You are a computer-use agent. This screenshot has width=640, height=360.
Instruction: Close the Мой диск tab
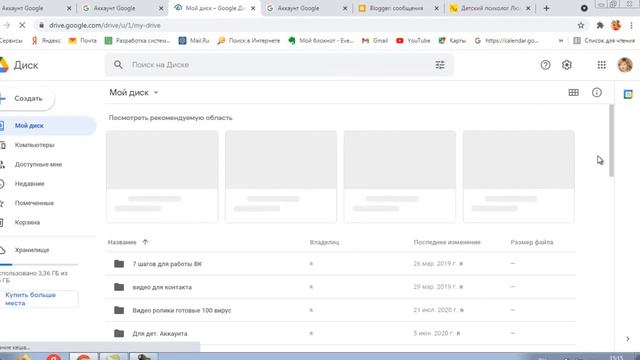click(x=253, y=8)
